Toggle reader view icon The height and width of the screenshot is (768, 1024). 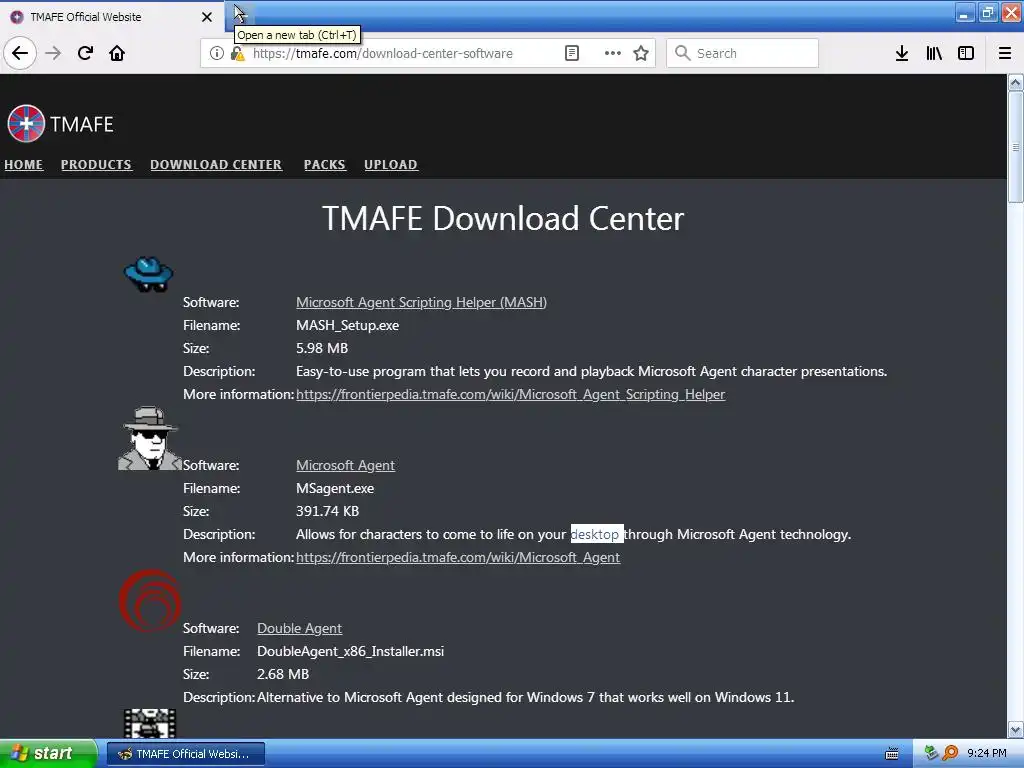point(571,53)
